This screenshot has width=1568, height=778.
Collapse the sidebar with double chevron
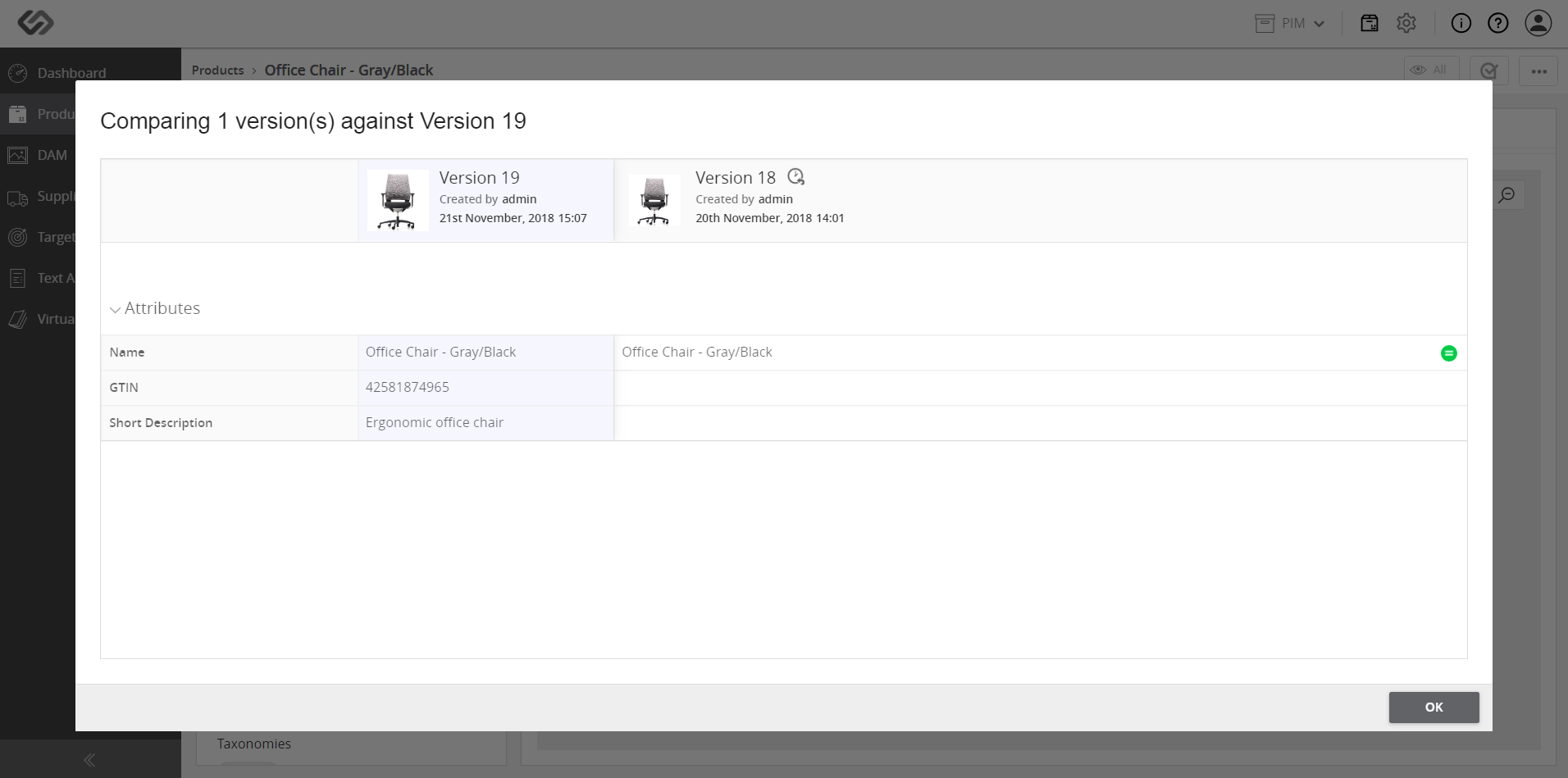(x=89, y=760)
